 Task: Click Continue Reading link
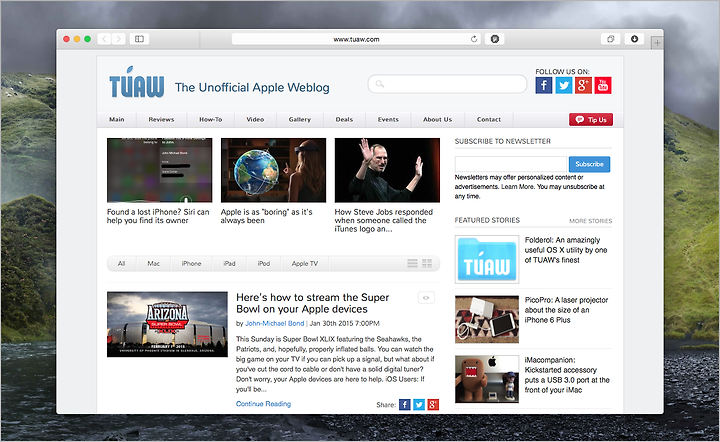click(264, 404)
